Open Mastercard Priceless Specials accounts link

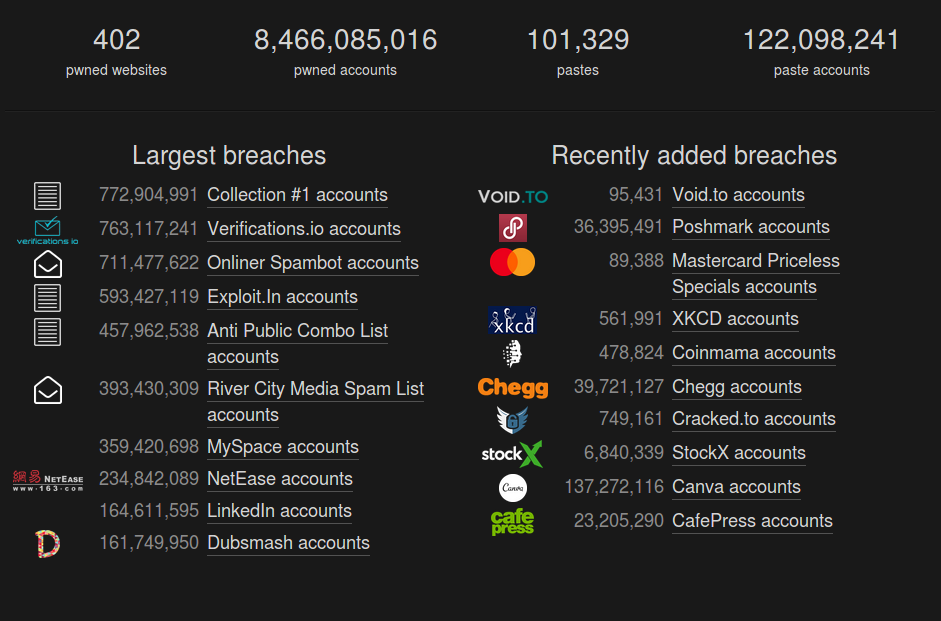(756, 274)
